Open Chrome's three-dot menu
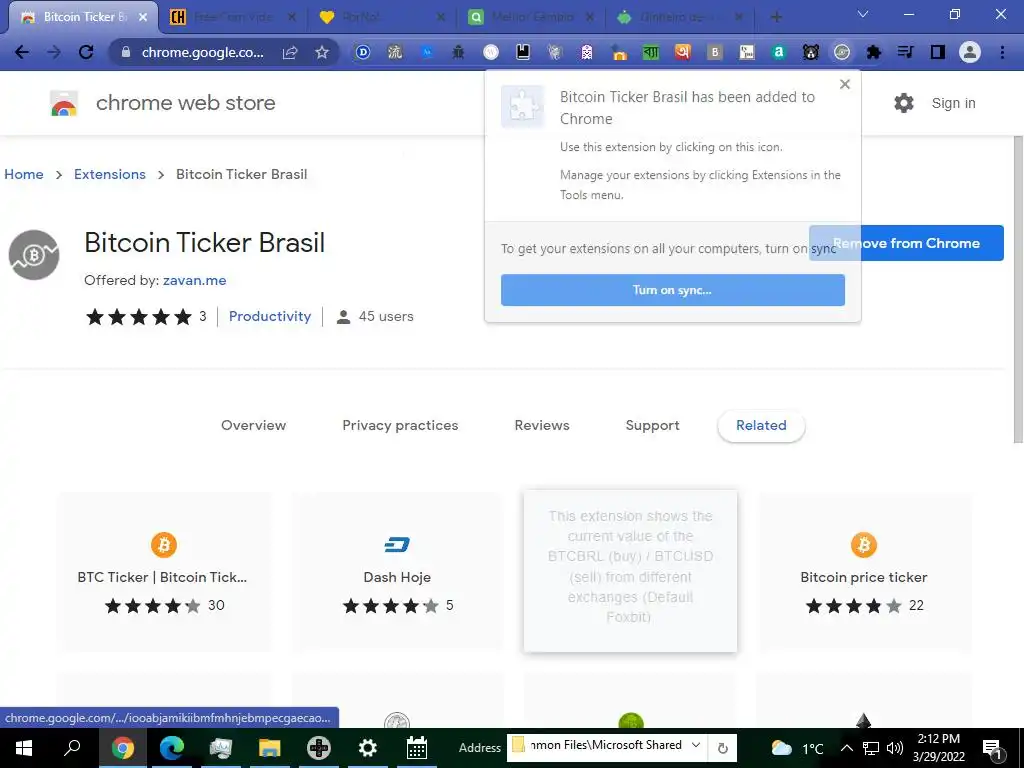This screenshot has height=768, width=1024. [x=1002, y=52]
